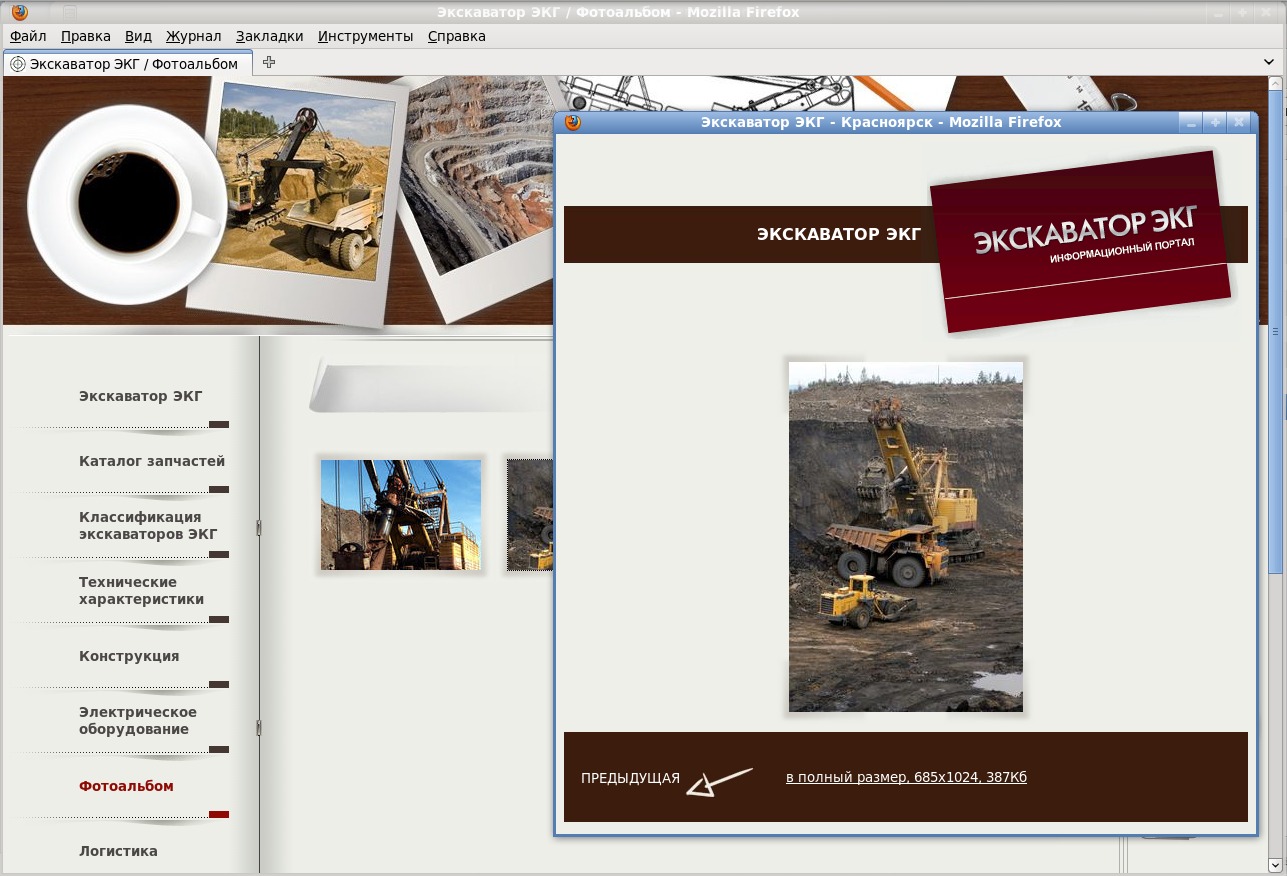
Task: Open Технические характеристики sidebar section
Action: click(141, 590)
